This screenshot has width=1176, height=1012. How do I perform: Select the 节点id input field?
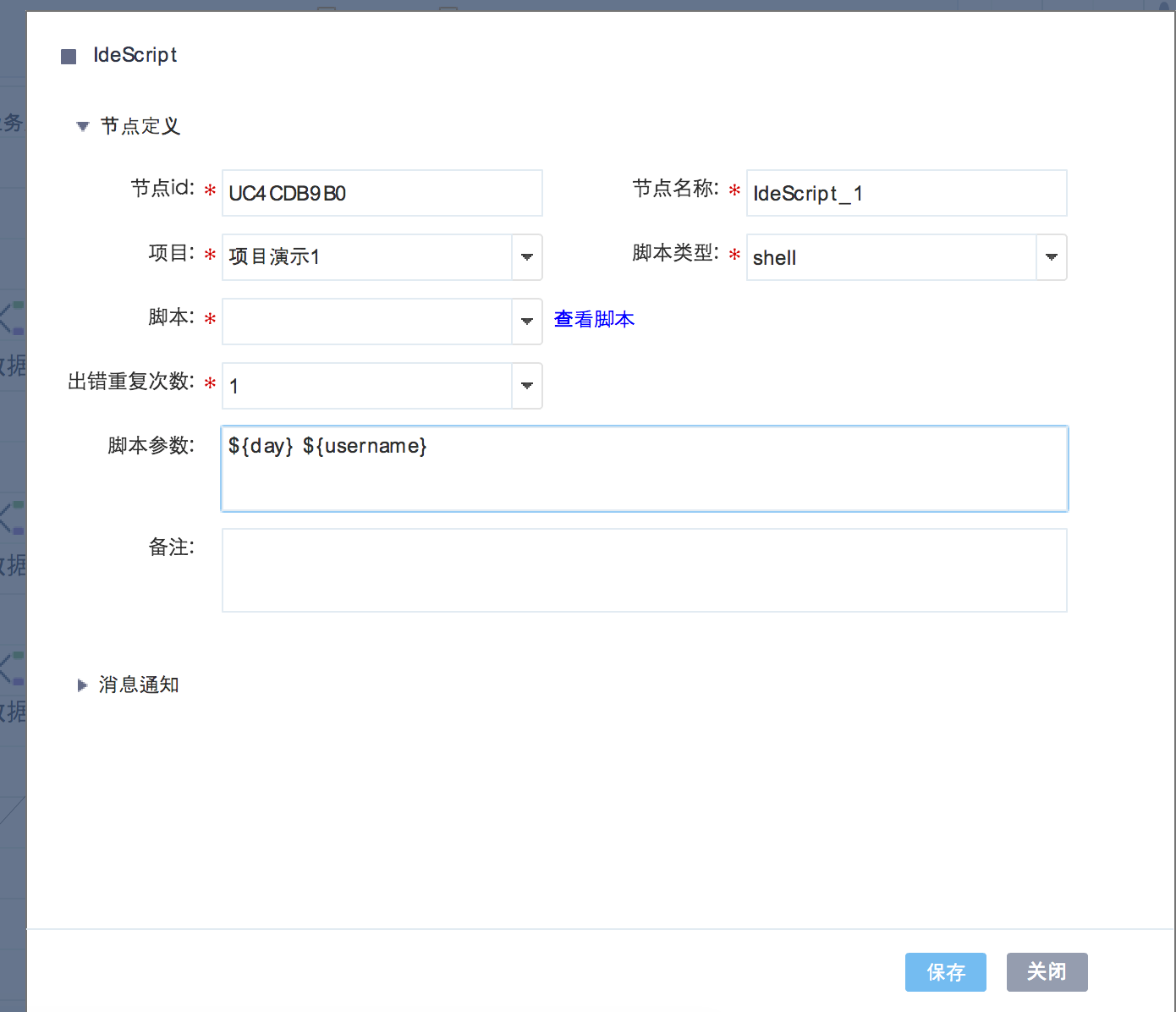click(382, 193)
